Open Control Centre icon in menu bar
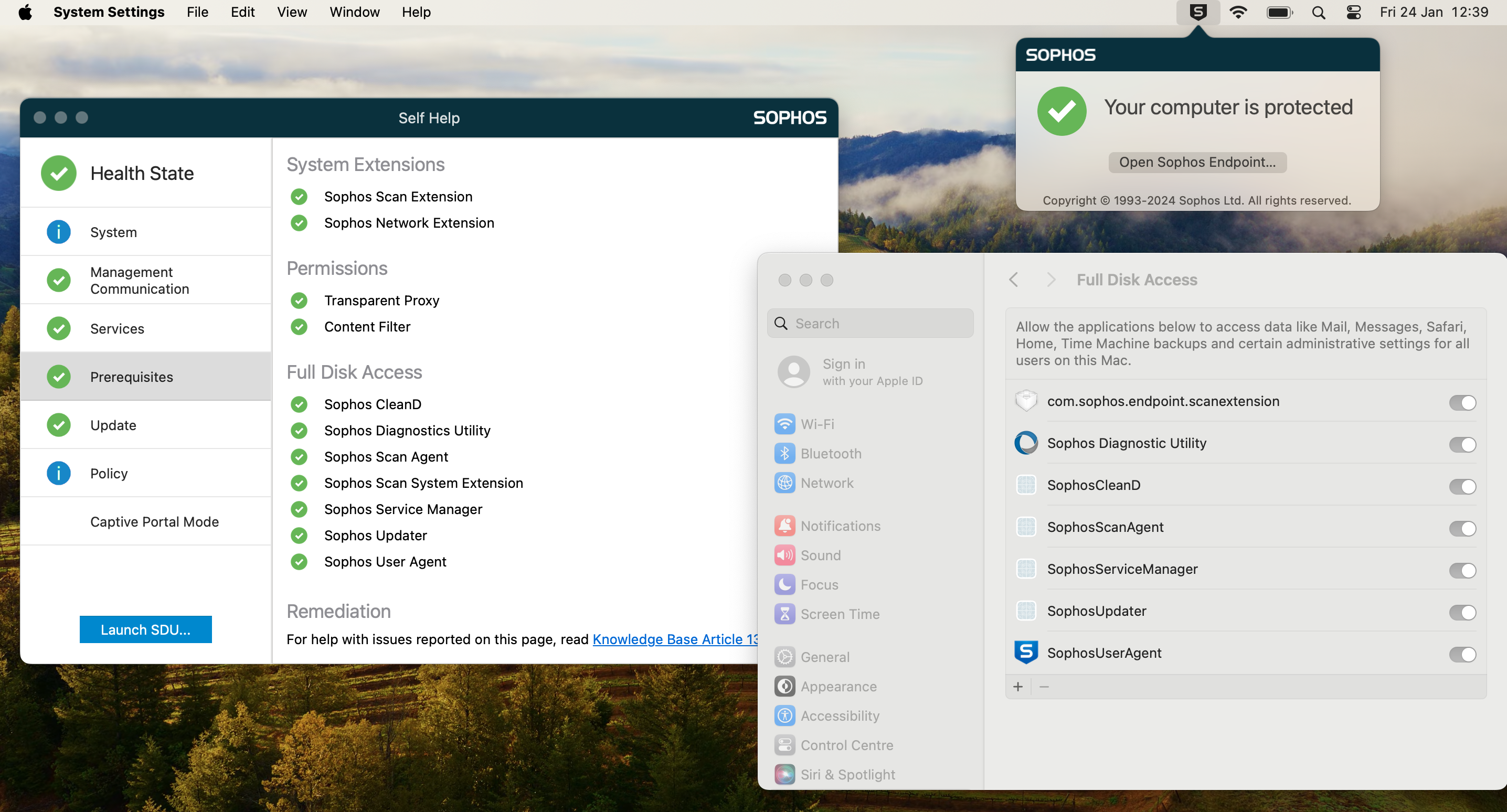Viewport: 1507px width, 812px height. pyautogui.click(x=1353, y=12)
